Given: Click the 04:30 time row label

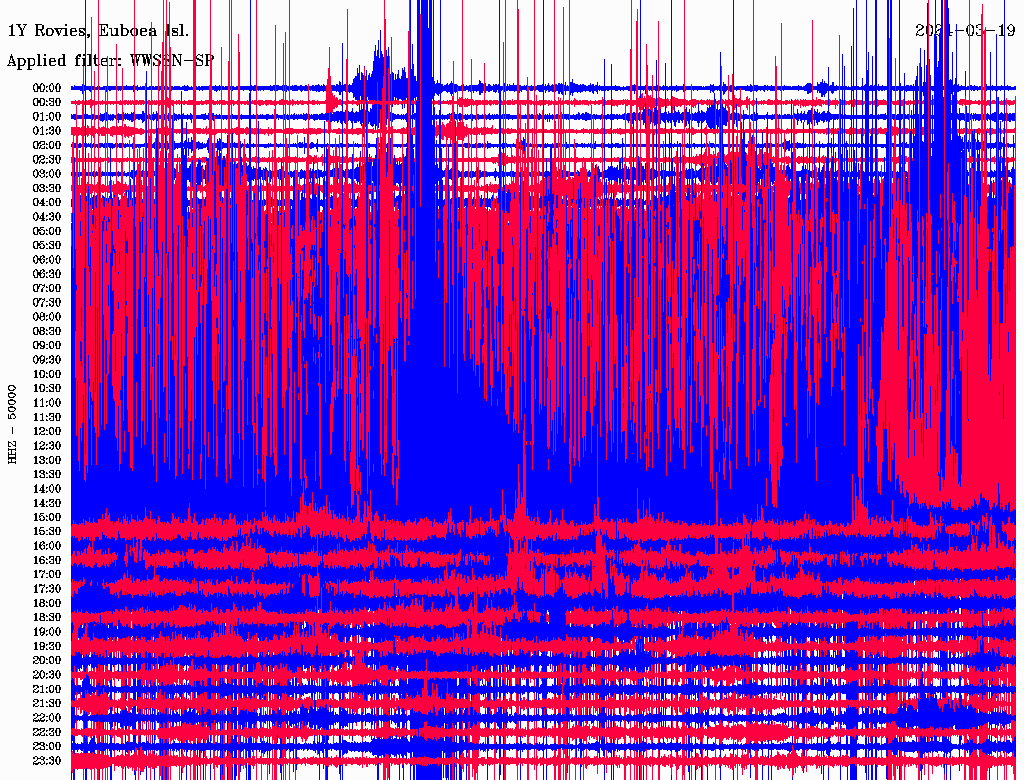Looking at the screenshot, I should tap(48, 217).
